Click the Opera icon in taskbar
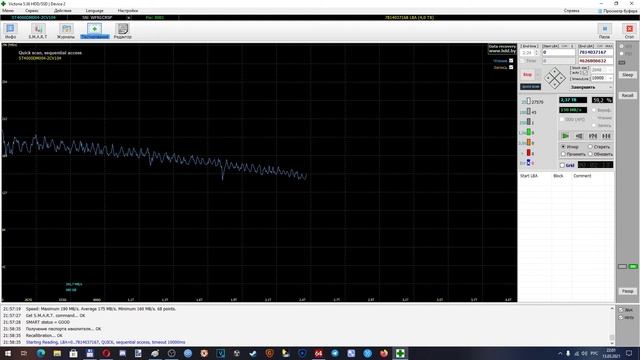Screen dimensions: 640x360 (x=106, y=353)
